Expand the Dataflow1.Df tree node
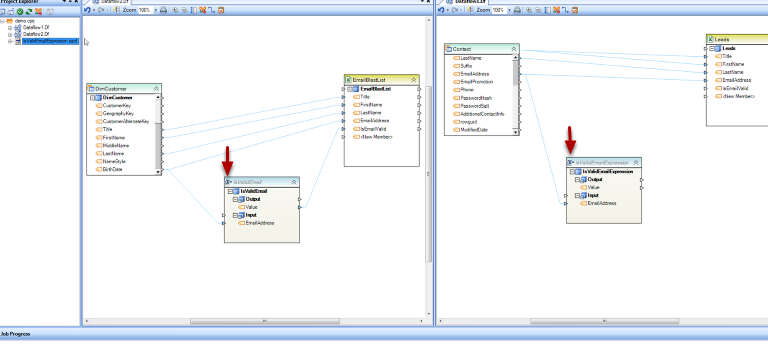 coord(10,28)
